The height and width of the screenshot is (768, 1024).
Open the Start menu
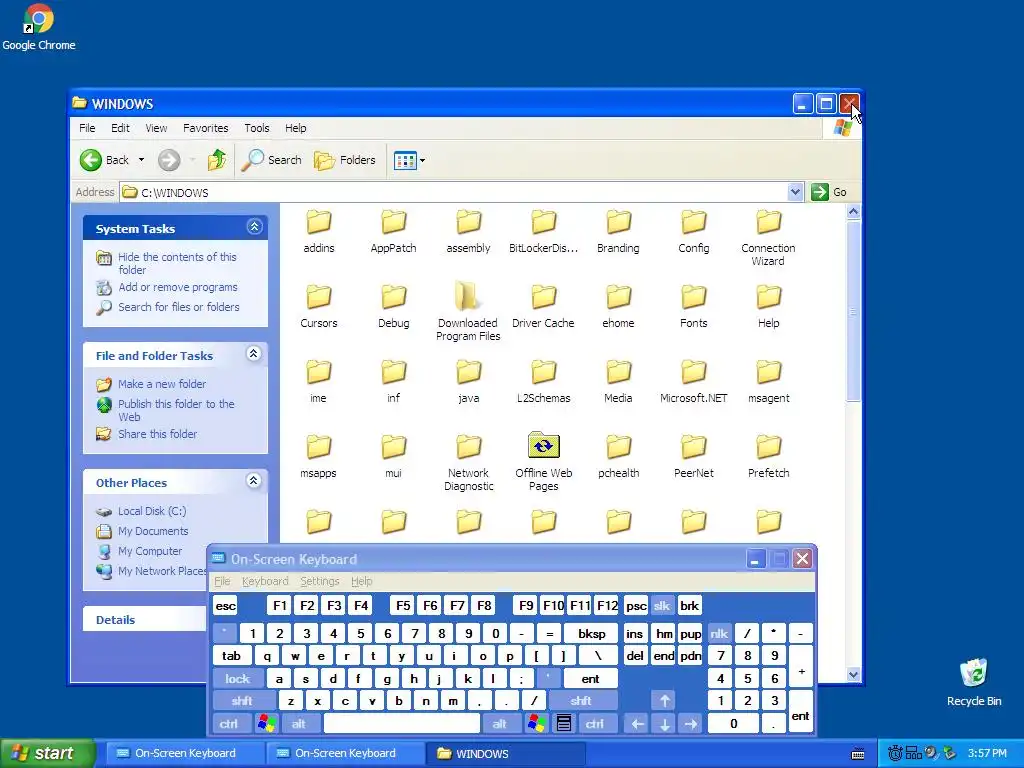point(48,753)
